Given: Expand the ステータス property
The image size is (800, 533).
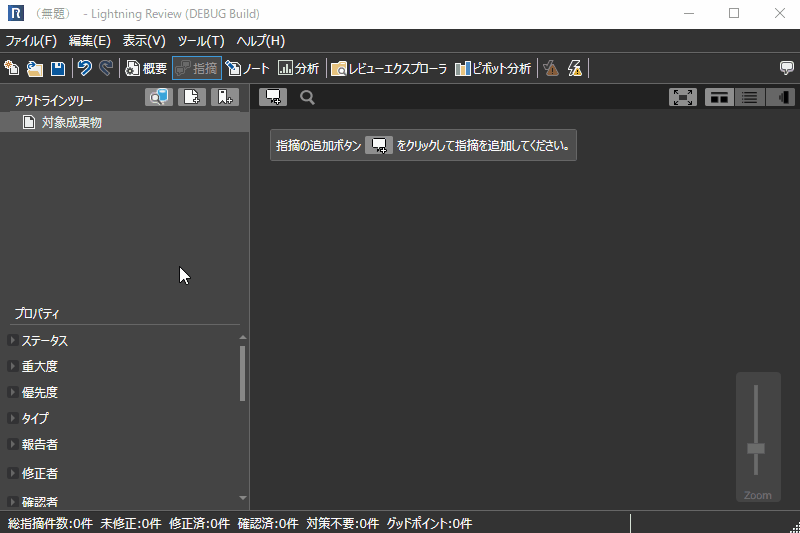Looking at the screenshot, I should (x=13, y=340).
